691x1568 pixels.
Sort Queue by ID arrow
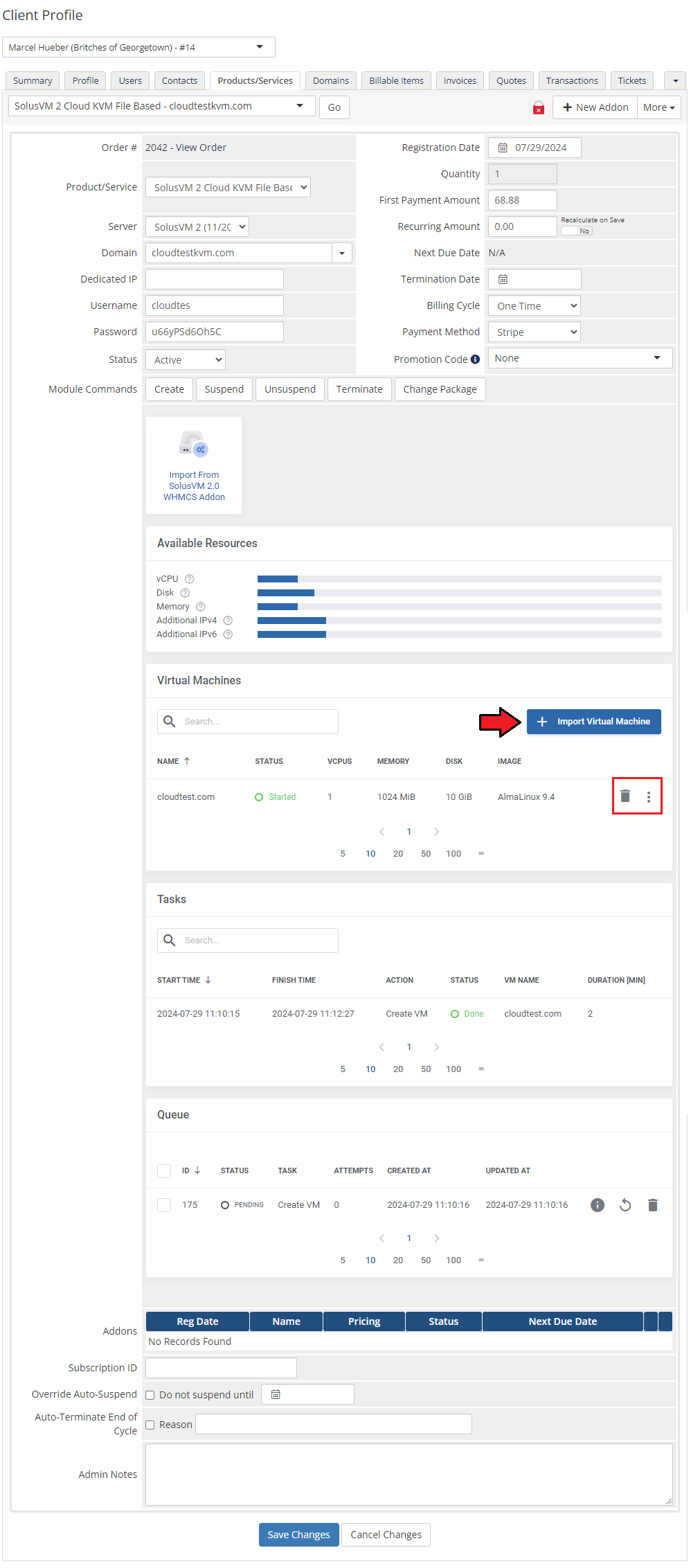click(x=197, y=1170)
